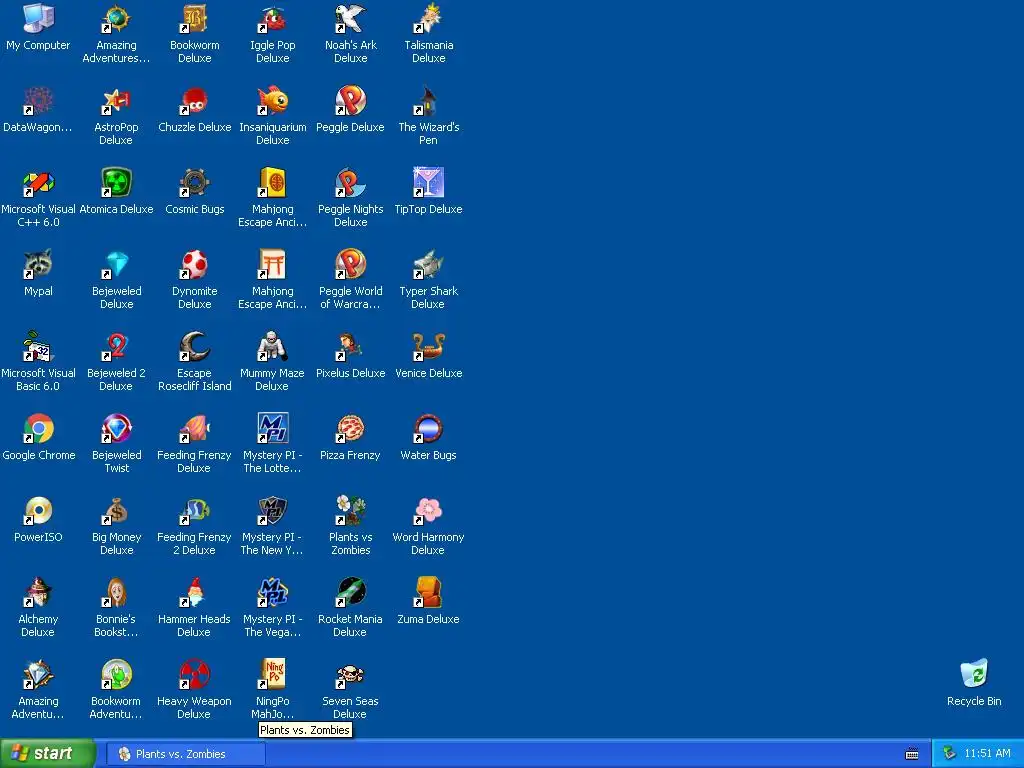
Task: Select NingPo MahJong icon
Action: tap(272, 675)
